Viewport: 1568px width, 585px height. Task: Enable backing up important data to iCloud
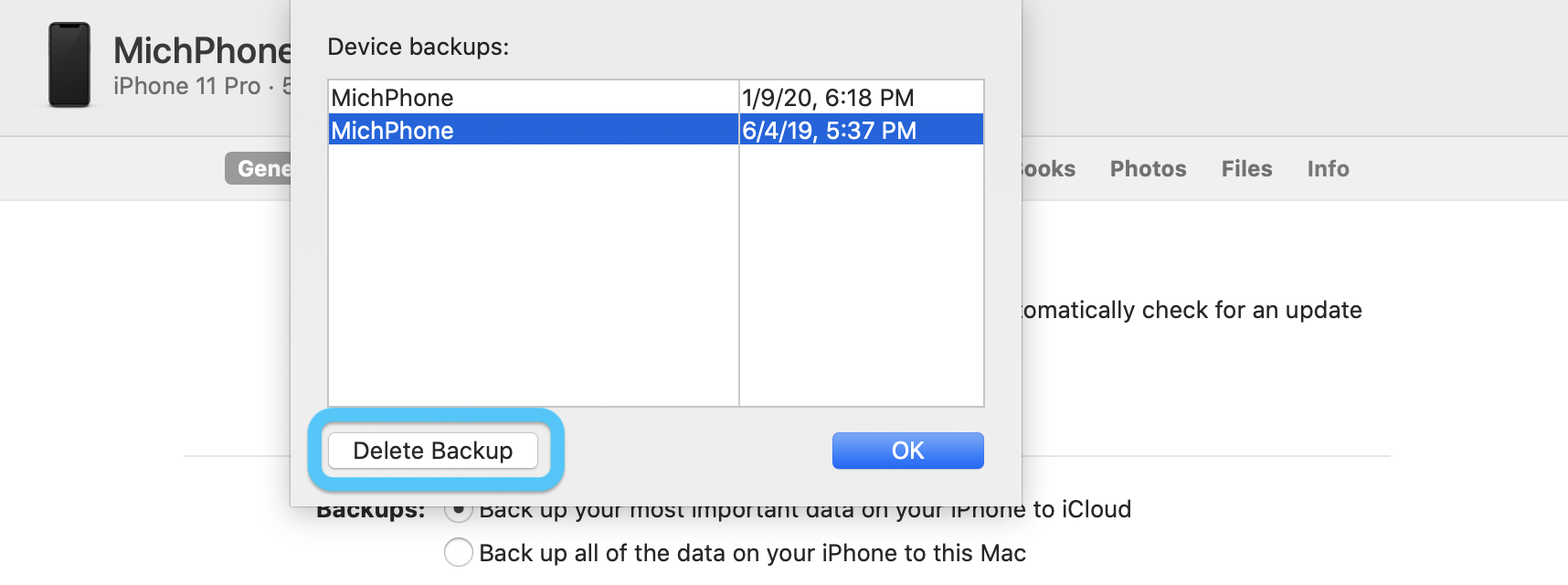click(x=459, y=509)
